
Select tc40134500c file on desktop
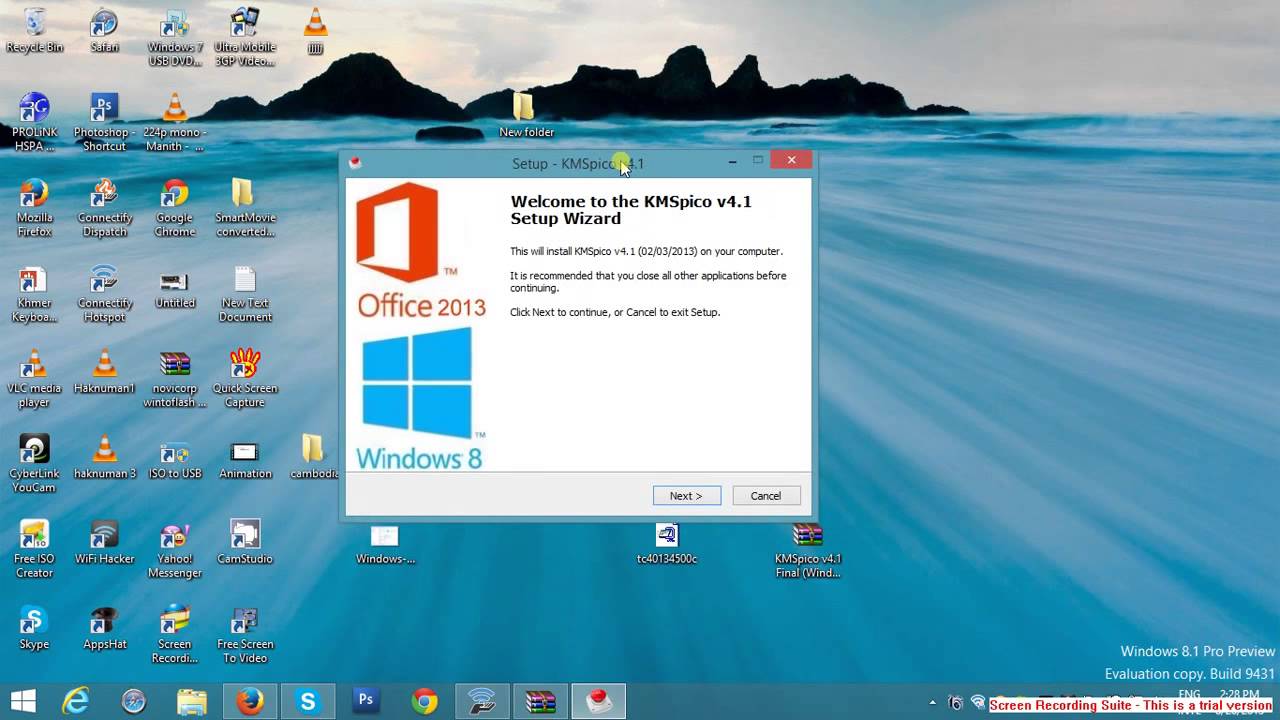(x=667, y=543)
